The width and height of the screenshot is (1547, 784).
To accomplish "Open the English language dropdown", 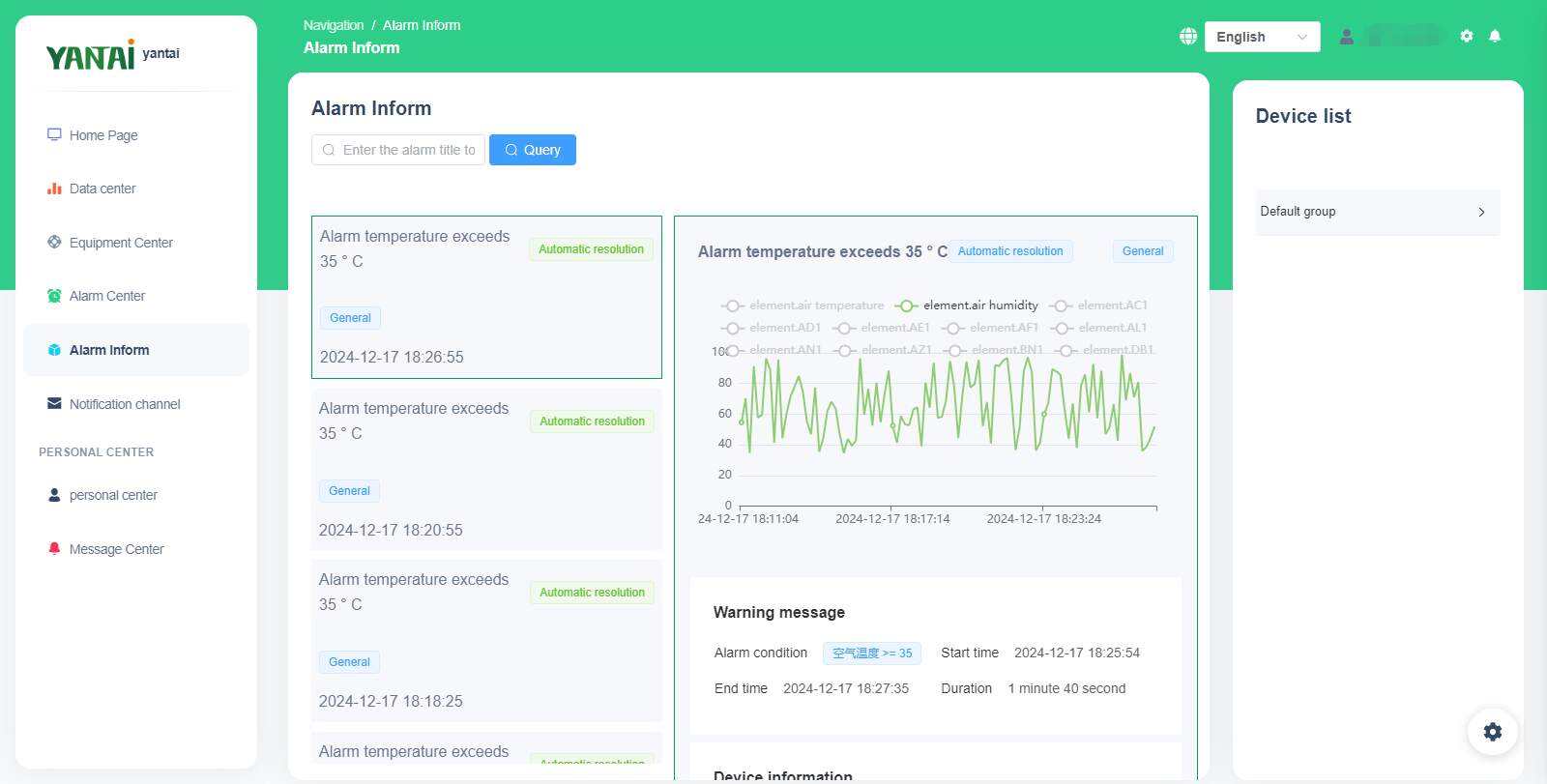I will click(x=1262, y=37).
